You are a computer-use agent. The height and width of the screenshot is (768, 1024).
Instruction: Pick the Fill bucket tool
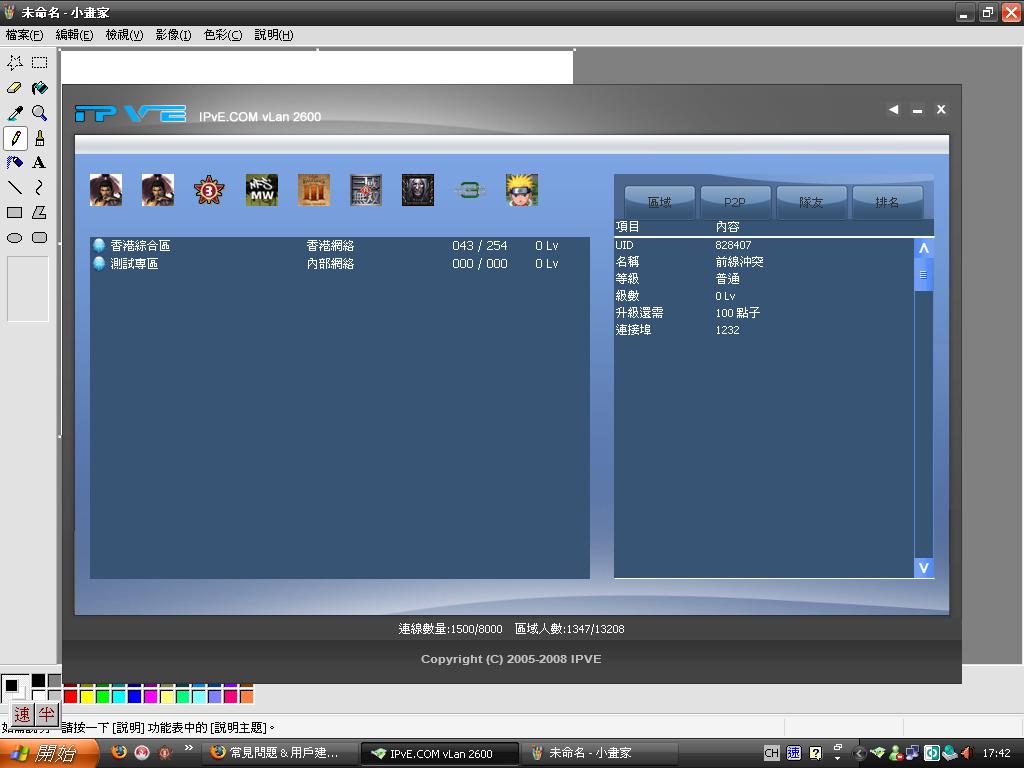[39, 88]
